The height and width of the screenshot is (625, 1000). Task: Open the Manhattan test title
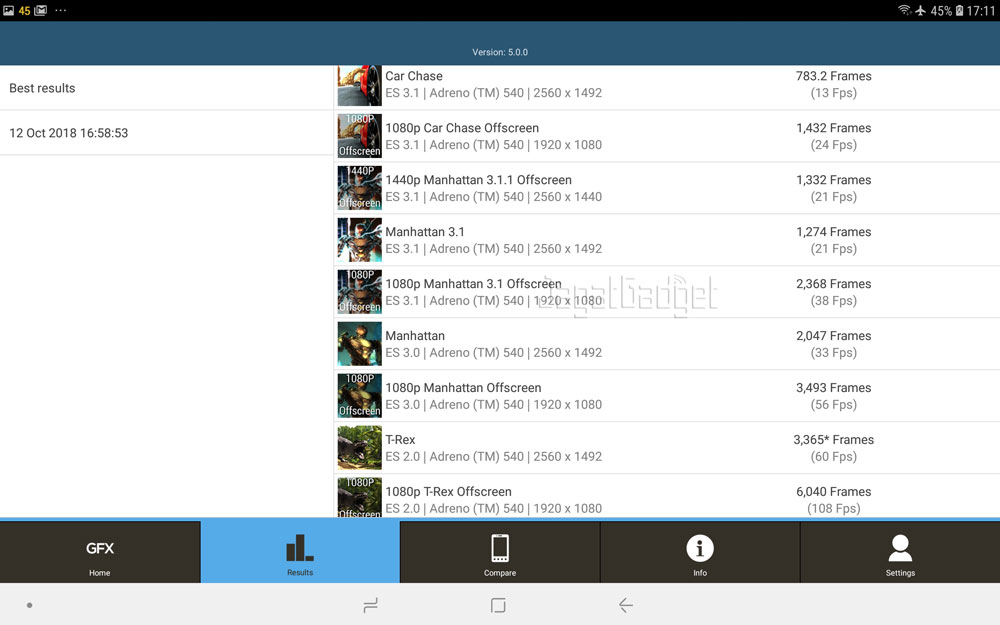415,336
